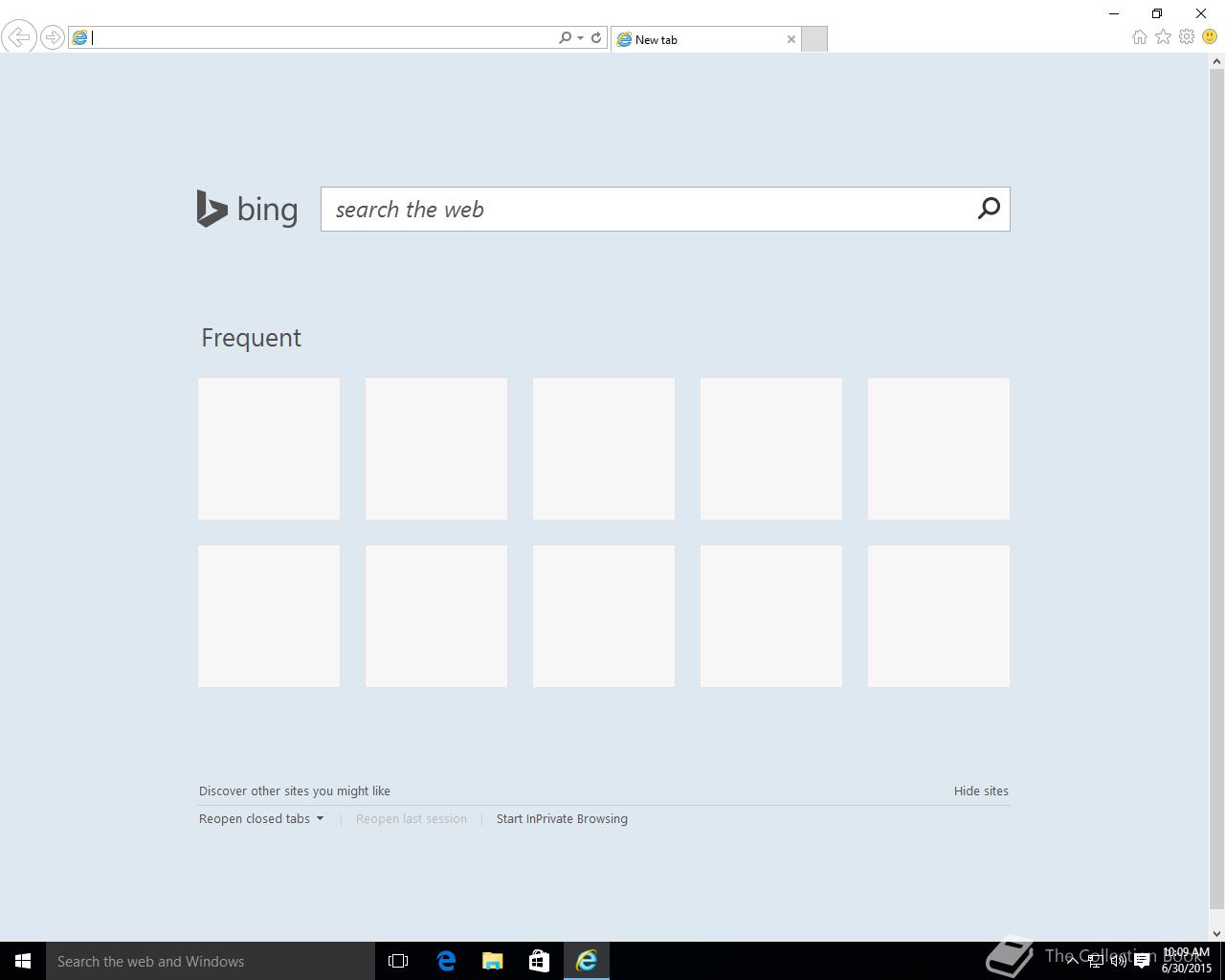Select the New tab tab
This screenshot has width=1225, height=980.
pos(706,39)
